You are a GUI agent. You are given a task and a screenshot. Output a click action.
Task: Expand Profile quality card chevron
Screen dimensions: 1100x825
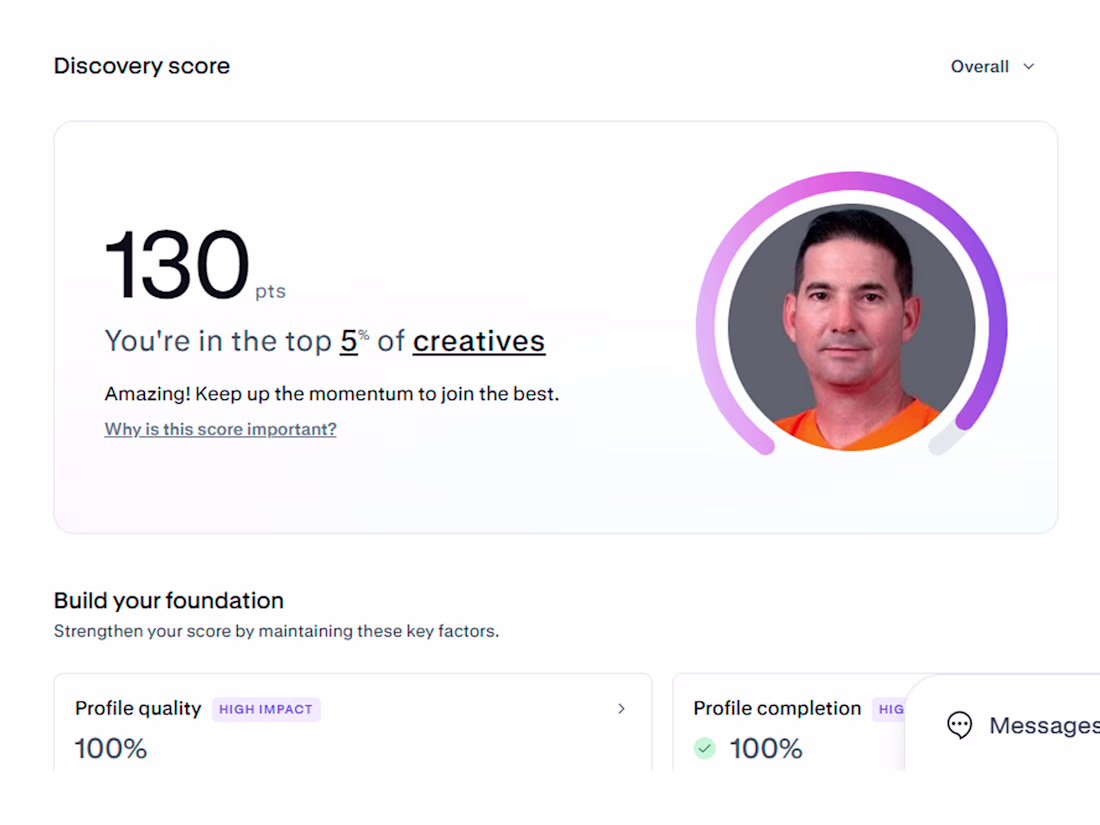coord(621,709)
